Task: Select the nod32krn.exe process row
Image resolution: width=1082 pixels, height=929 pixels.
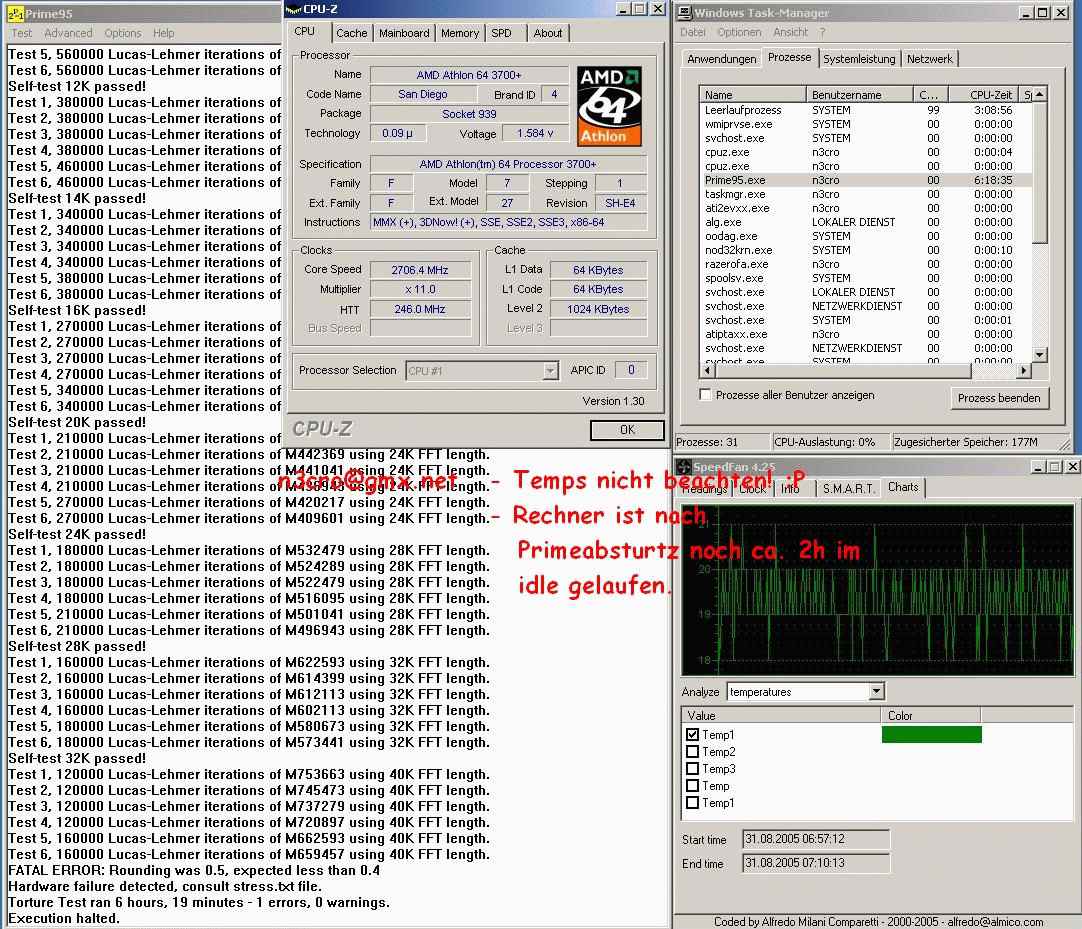Action: coord(865,250)
